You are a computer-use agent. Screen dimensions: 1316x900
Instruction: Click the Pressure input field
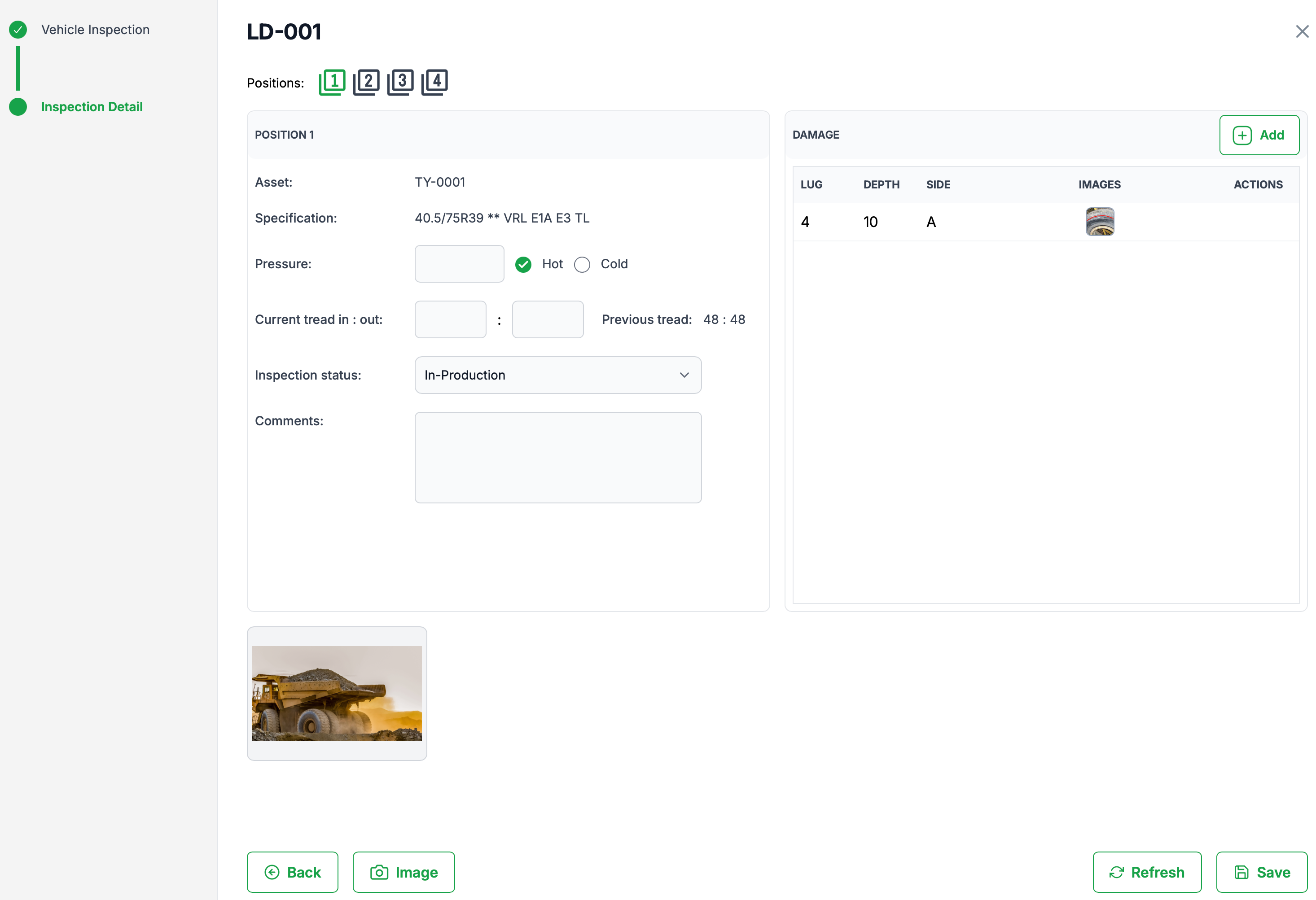coord(459,264)
